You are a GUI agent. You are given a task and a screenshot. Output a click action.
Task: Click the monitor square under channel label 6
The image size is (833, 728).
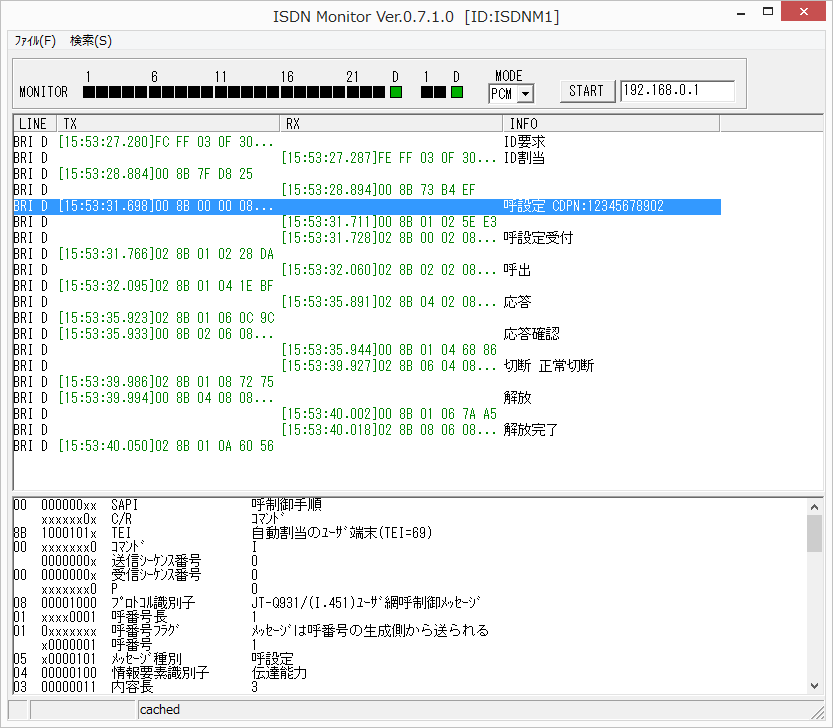155,92
